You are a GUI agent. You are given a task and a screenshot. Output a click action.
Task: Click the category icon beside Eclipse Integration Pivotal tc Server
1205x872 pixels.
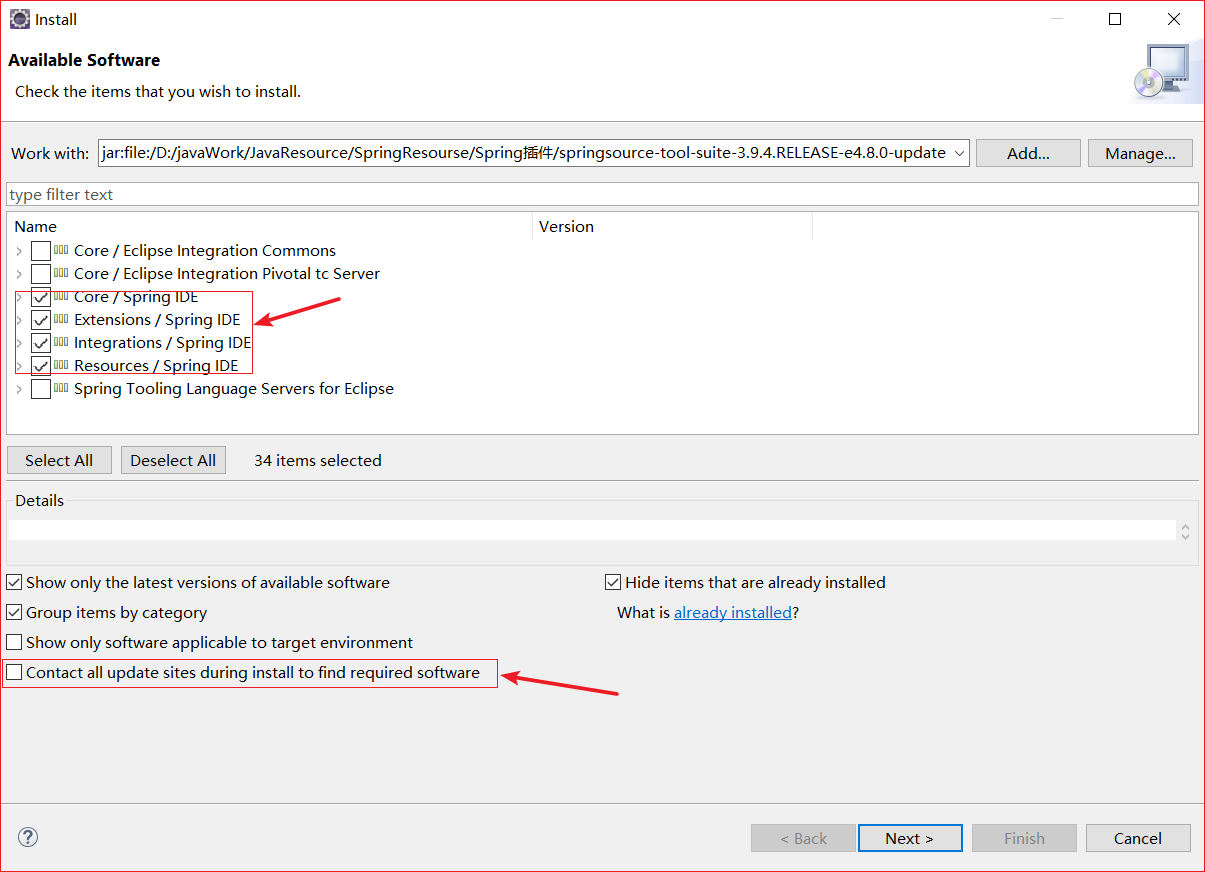(61, 273)
